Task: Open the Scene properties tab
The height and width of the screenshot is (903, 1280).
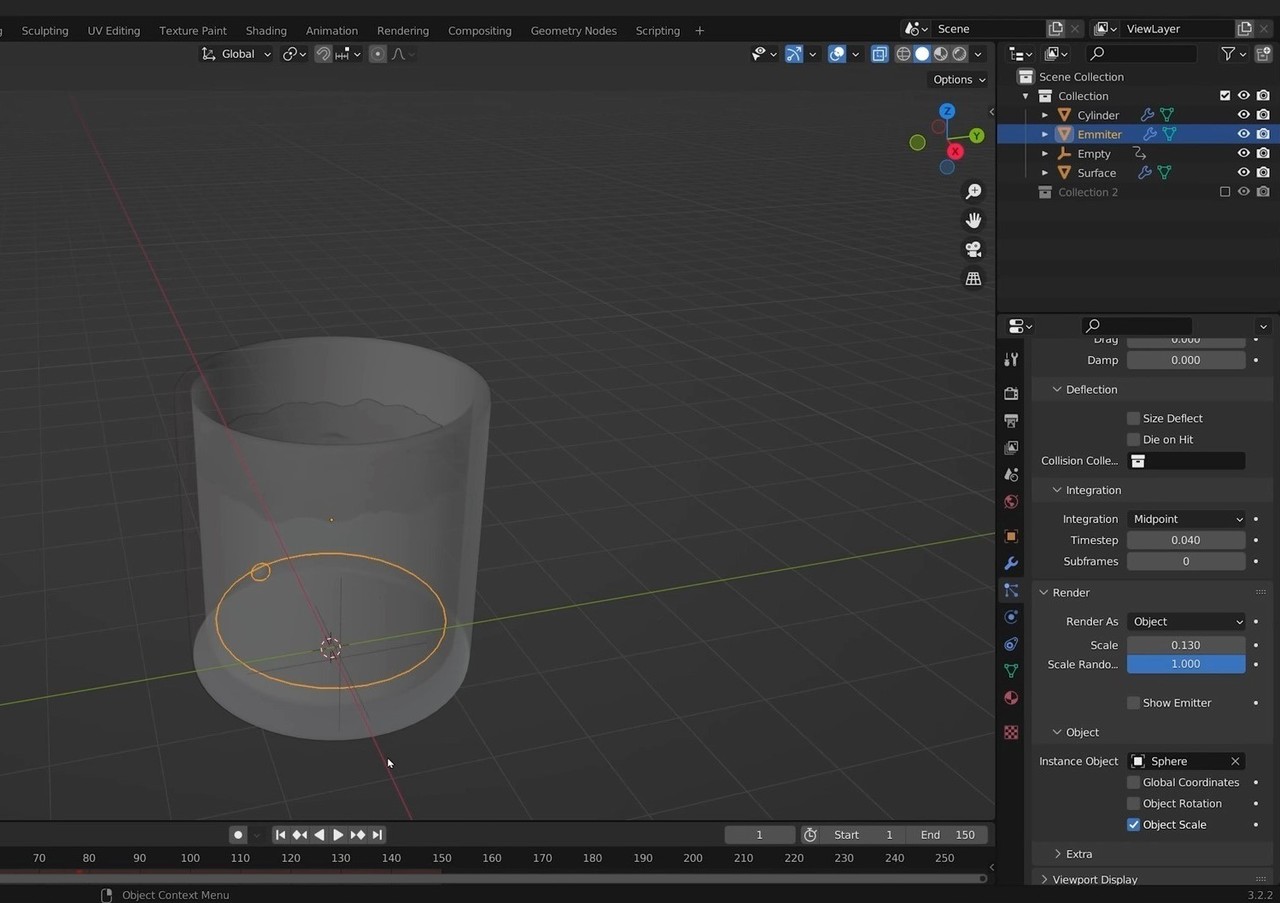Action: point(1011,474)
